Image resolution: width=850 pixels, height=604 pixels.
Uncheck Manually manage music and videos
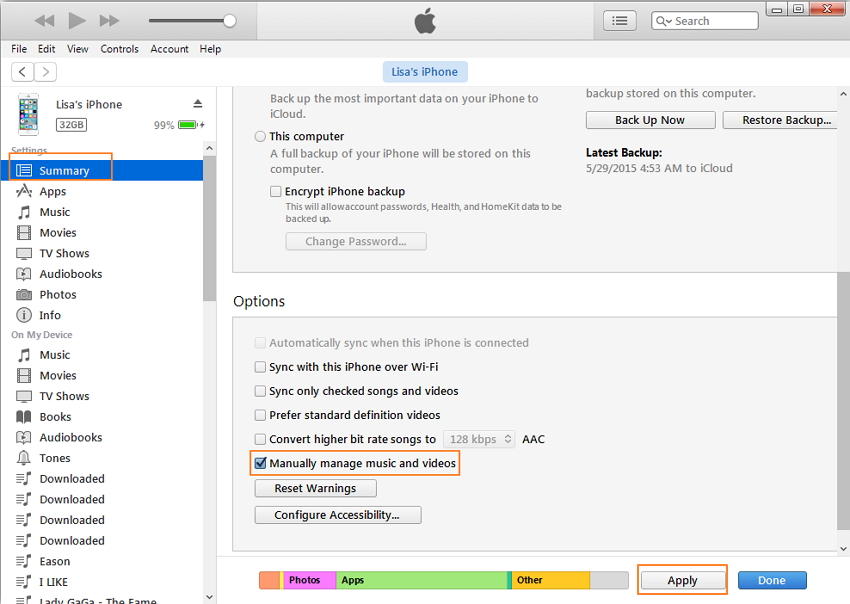261,464
